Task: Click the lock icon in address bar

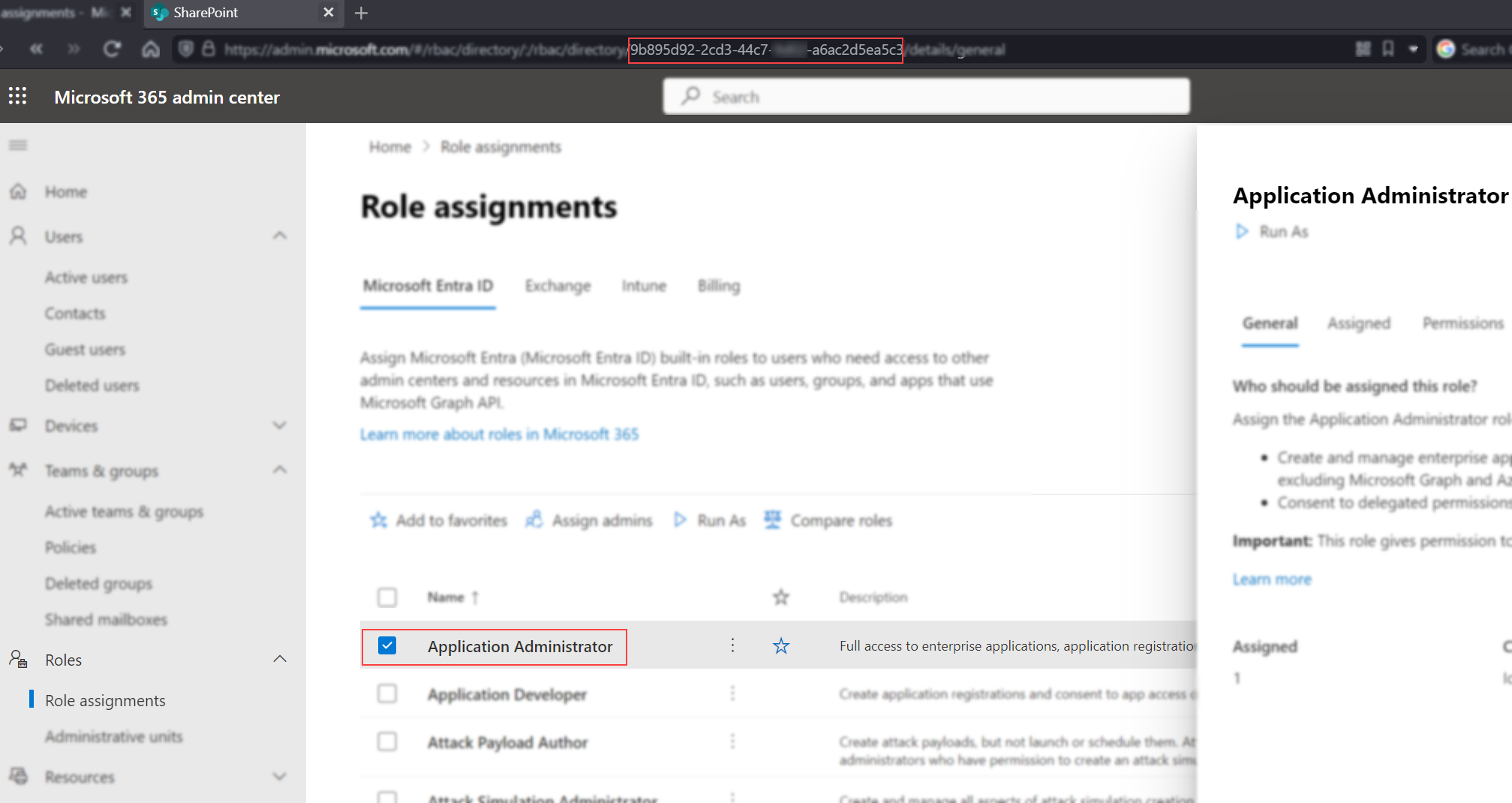Action: tap(209, 50)
